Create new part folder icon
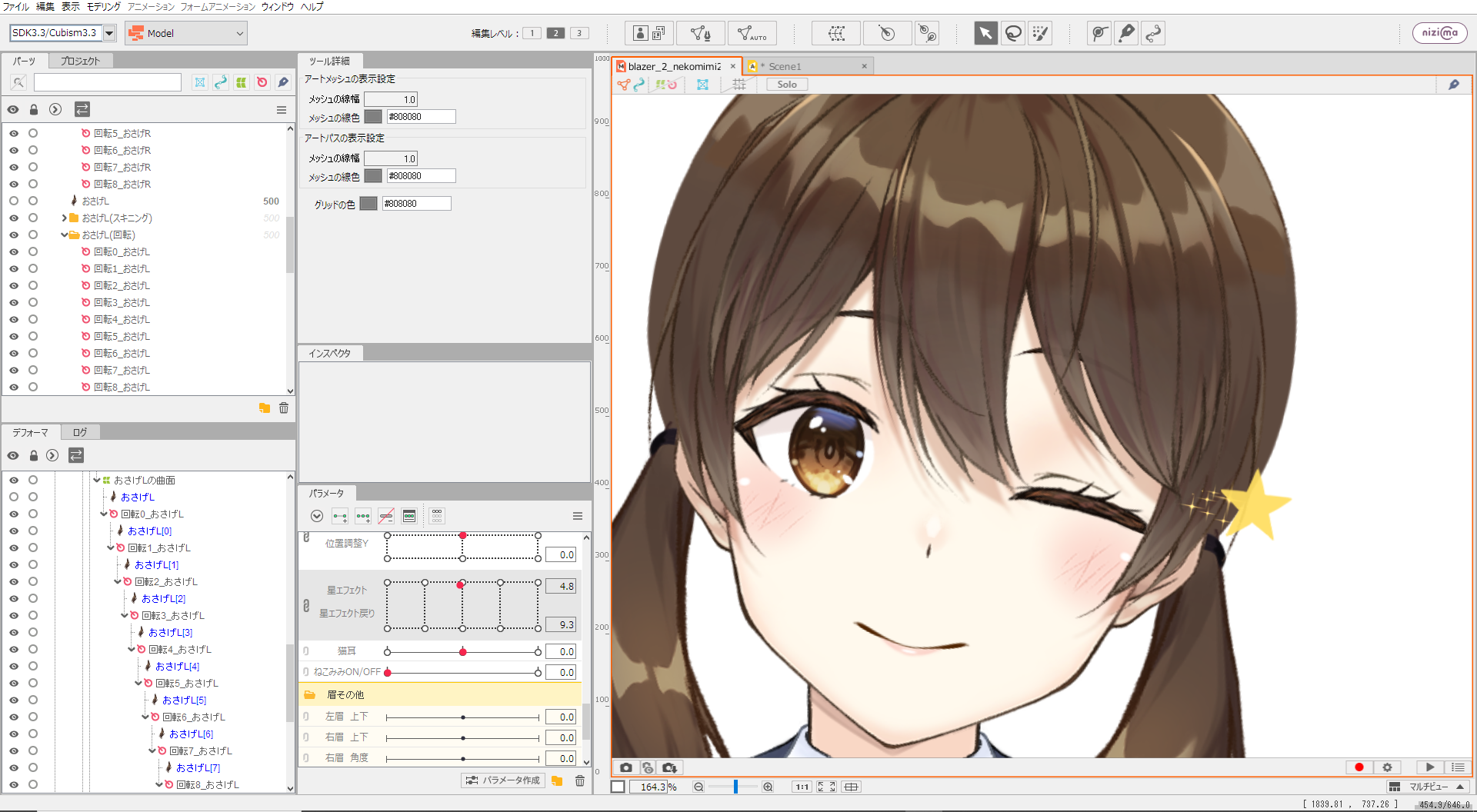1477x812 pixels. point(265,408)
